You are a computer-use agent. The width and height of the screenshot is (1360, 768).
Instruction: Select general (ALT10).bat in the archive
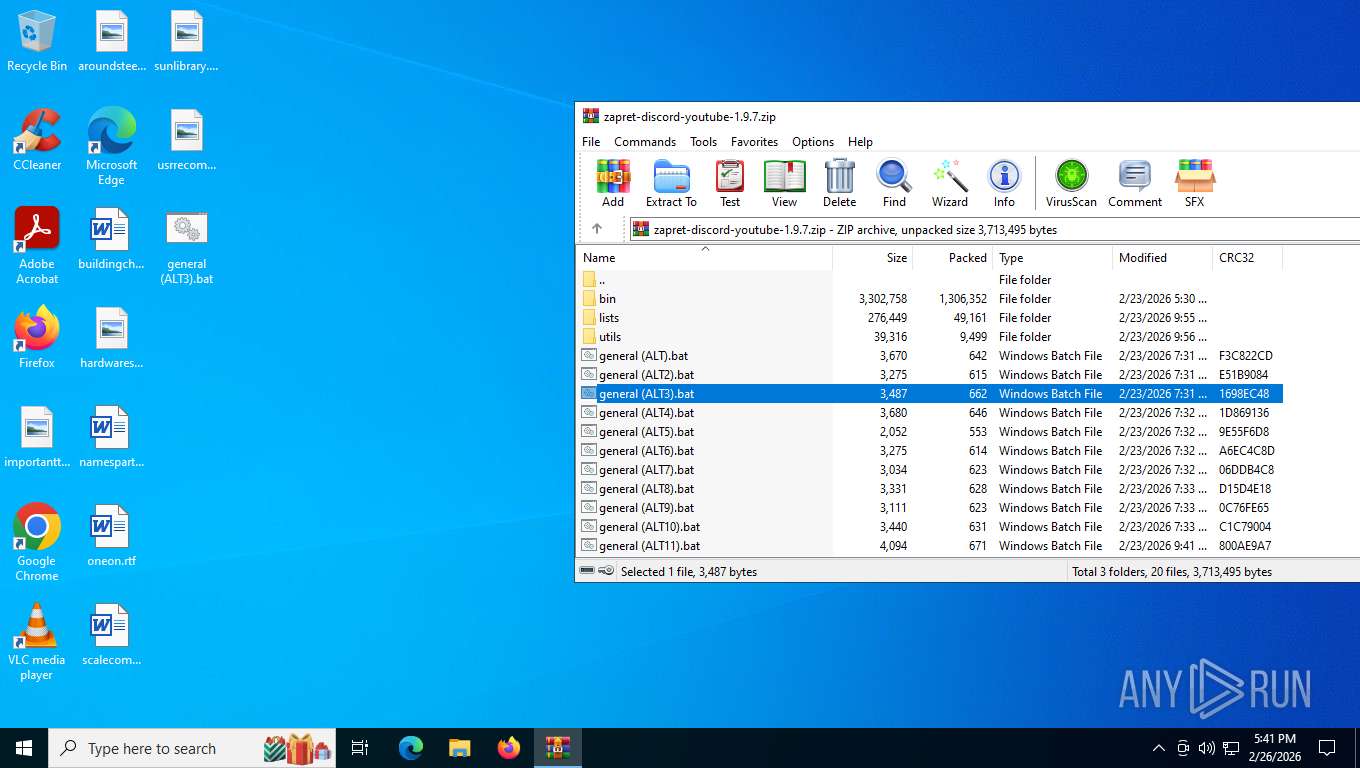pos(930,527)
